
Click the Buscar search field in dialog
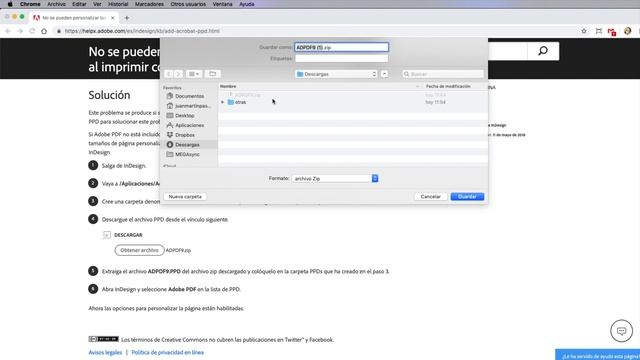click(x=443, y=74)
